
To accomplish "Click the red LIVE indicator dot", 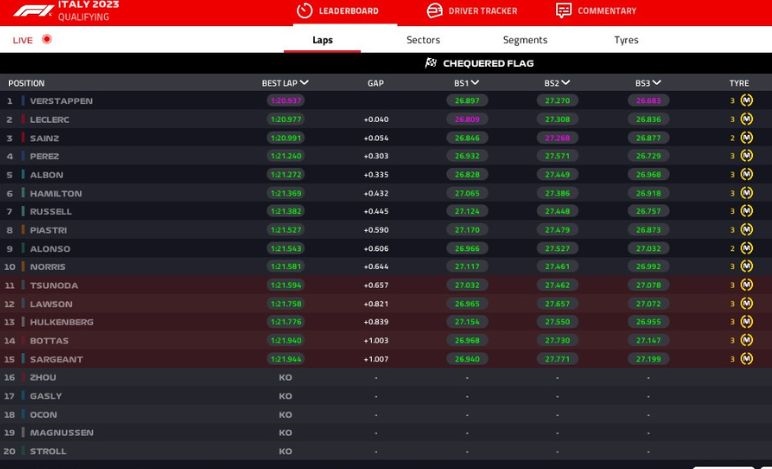I will click(46, 40).
